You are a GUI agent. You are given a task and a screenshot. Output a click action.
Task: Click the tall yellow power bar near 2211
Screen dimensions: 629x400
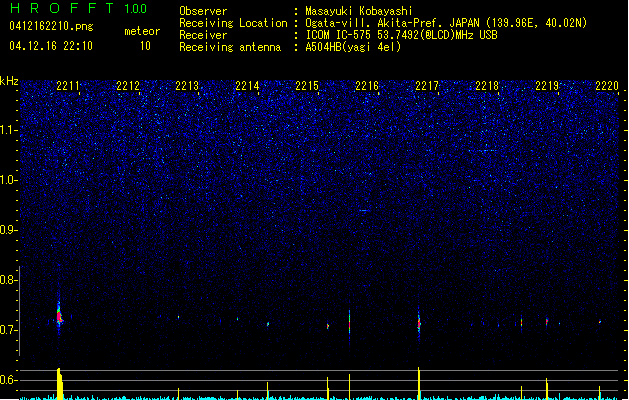60,384
